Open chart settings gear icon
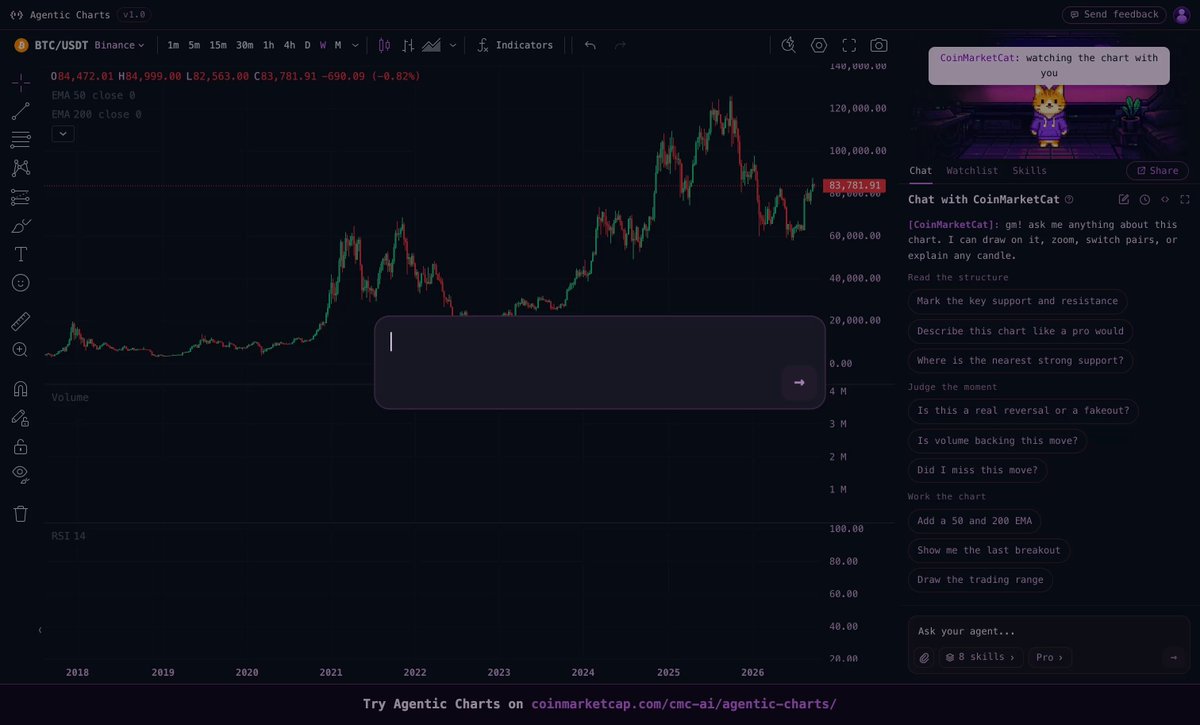The width and height of the screenshot is (1200, 725). (819, 45)
